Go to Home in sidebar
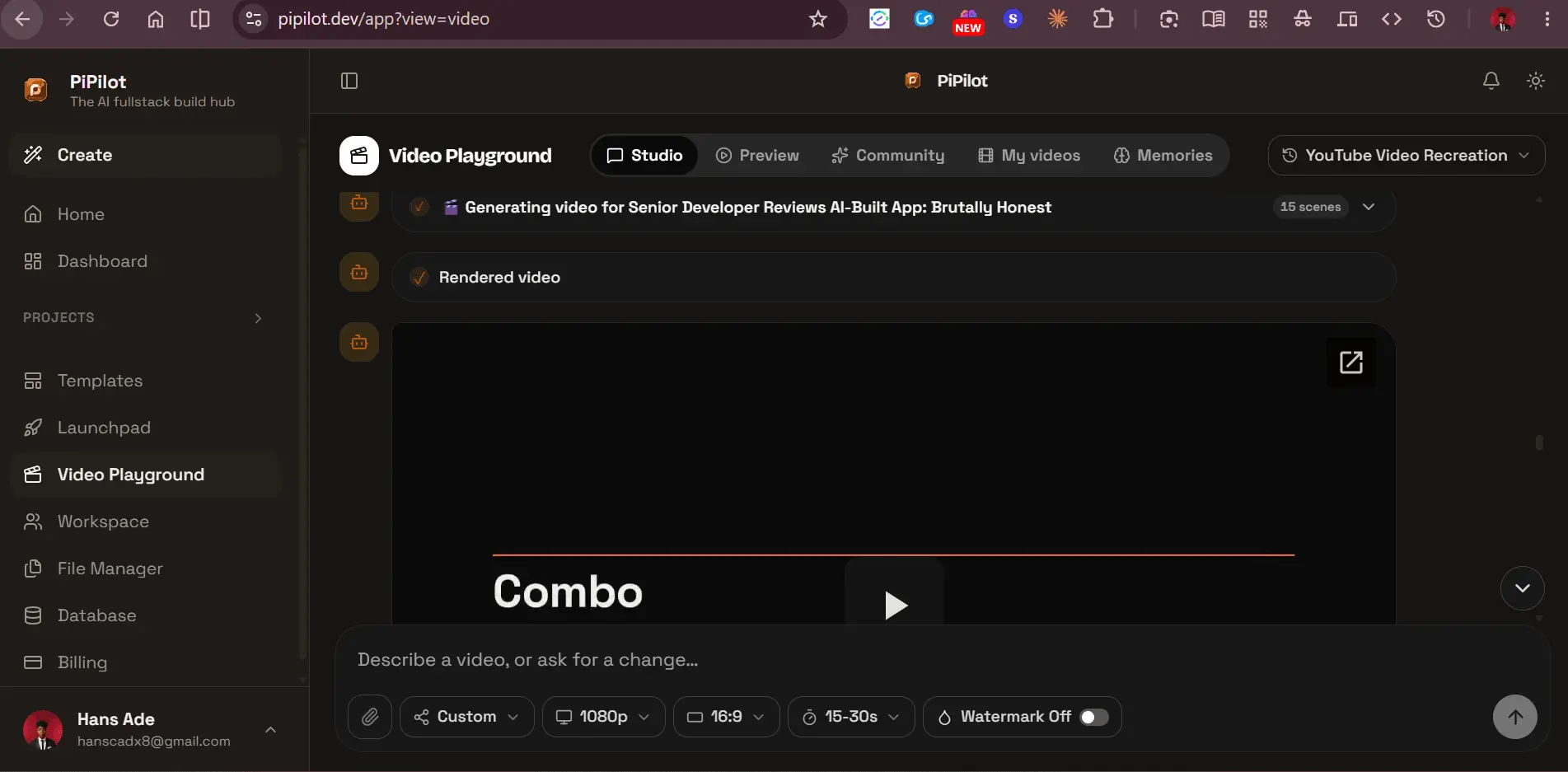Image resolution: width=1568 pixels, height=772 pixels. [146, 214]
